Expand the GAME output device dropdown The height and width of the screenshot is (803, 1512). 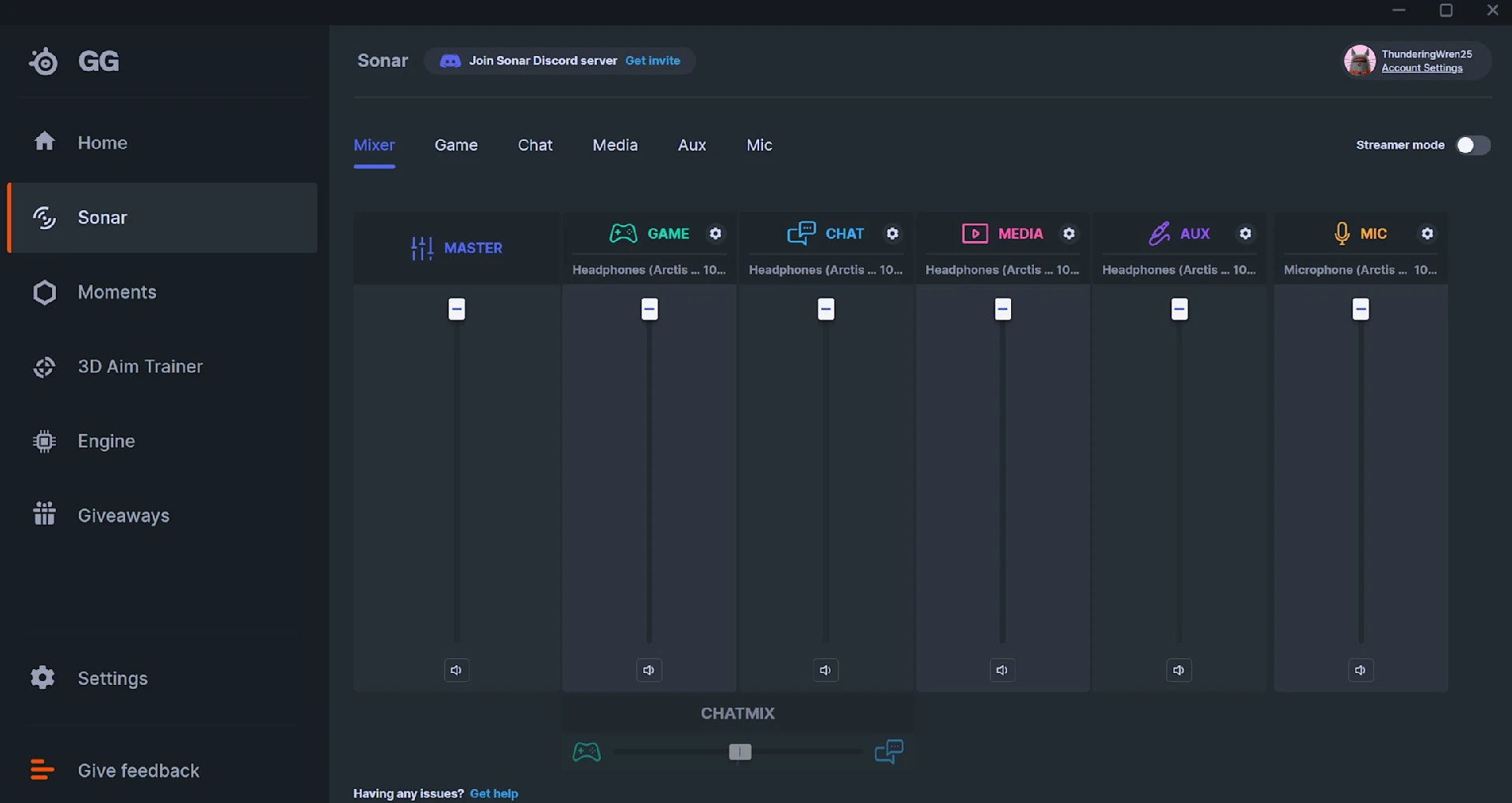[649, 270]
